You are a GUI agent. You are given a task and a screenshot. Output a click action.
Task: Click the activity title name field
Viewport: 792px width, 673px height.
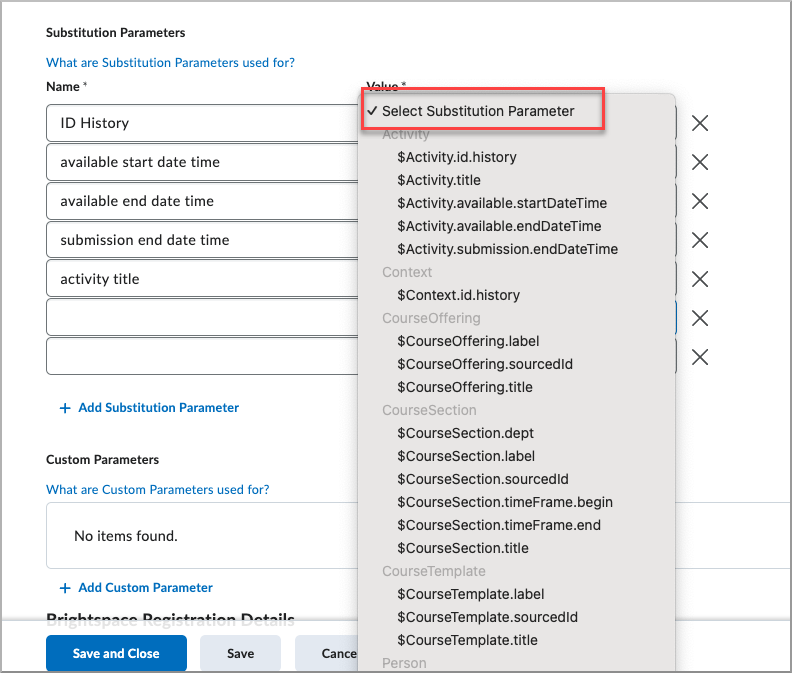coord(200,279)
